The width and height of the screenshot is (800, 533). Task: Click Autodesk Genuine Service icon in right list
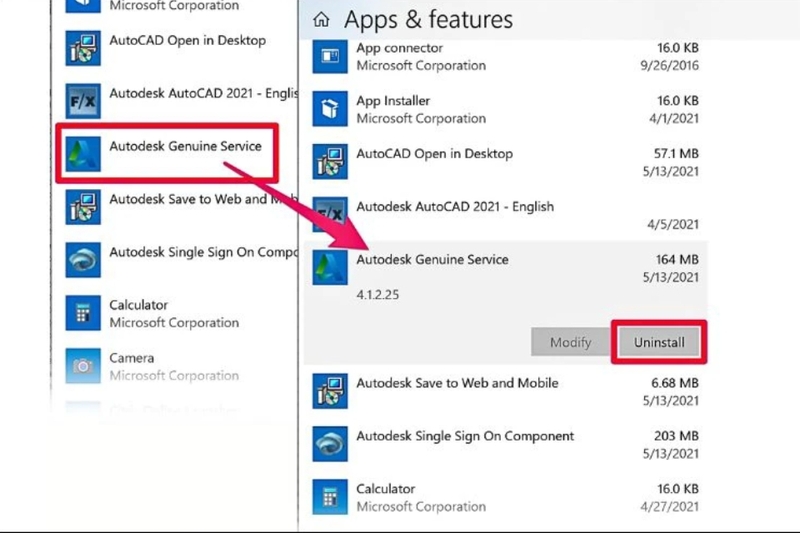tap(330, 268)
